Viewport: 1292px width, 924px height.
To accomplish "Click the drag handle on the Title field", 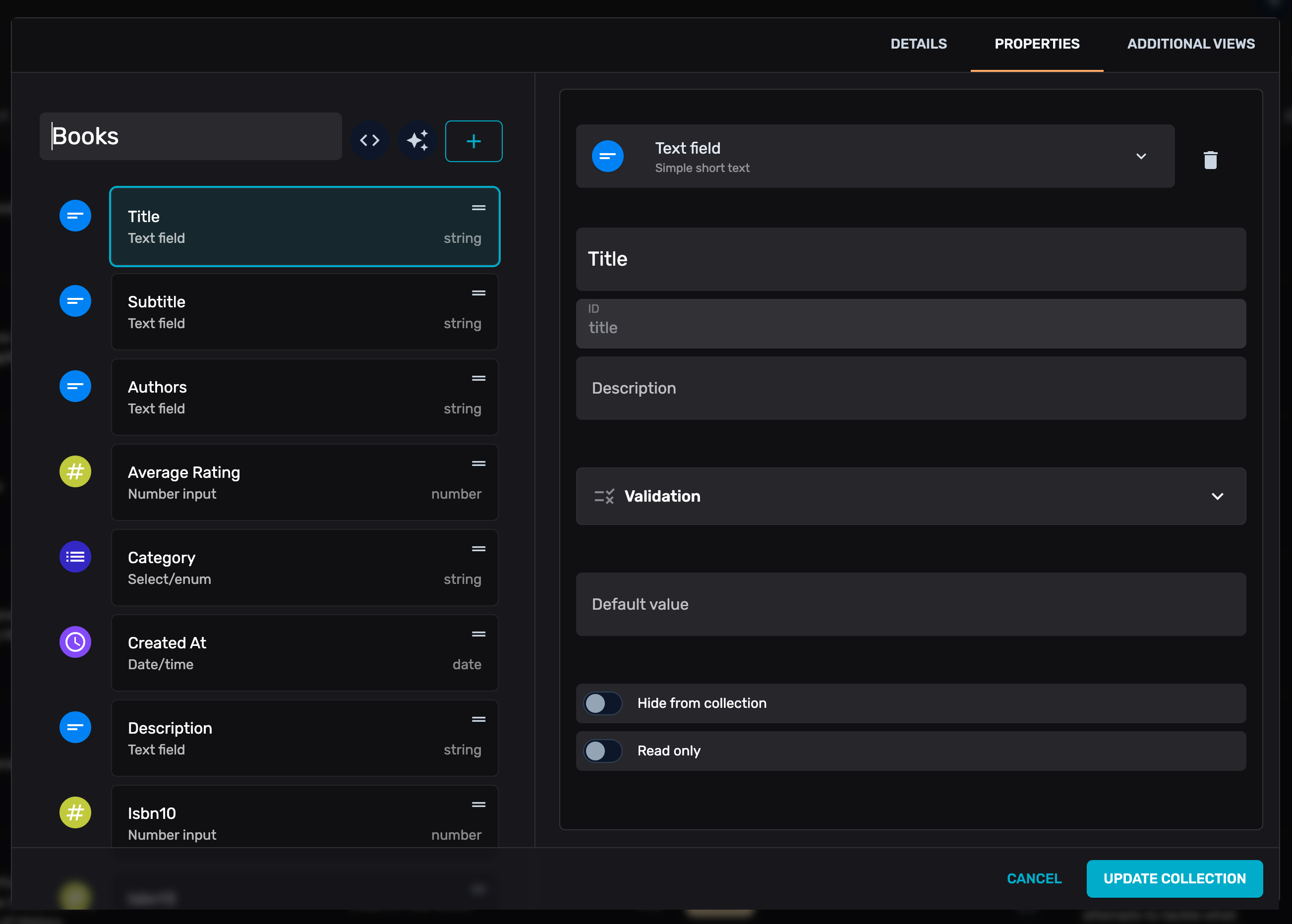I will tap(478, 208).
